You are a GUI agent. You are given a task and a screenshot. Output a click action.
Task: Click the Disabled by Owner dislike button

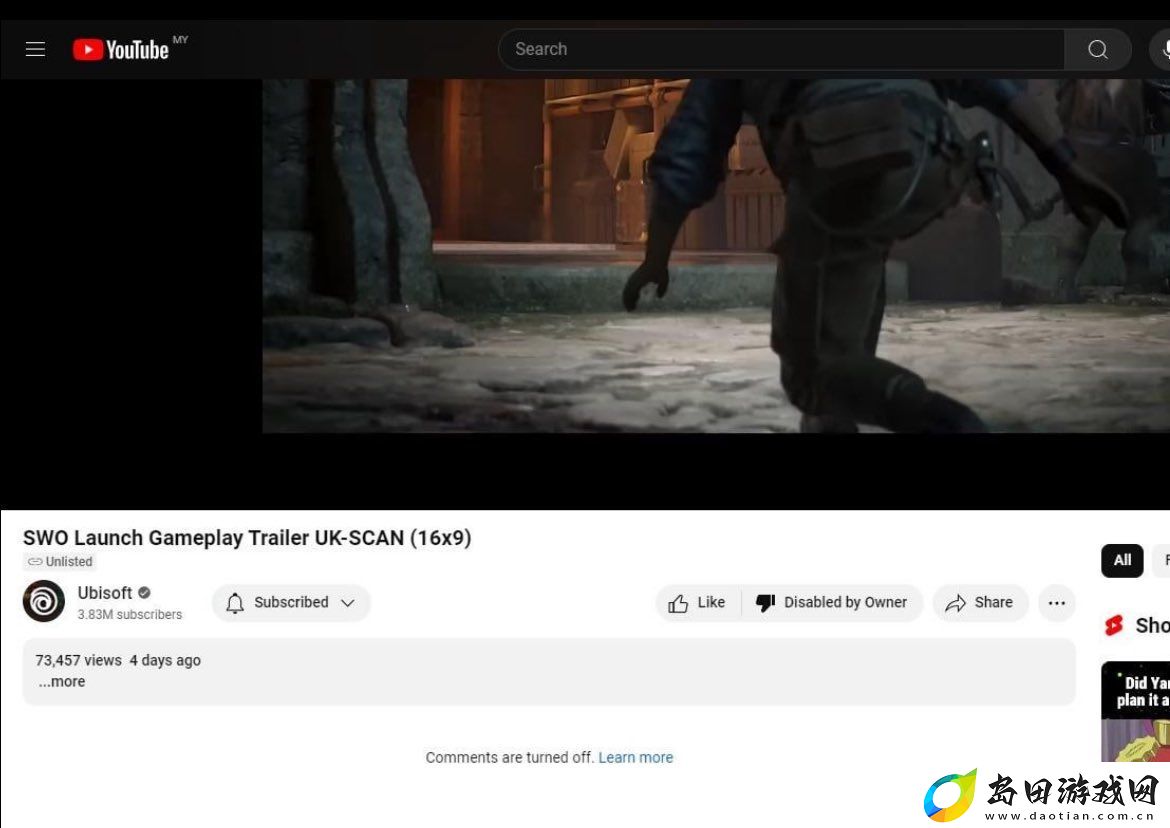[x=832, y=603]
